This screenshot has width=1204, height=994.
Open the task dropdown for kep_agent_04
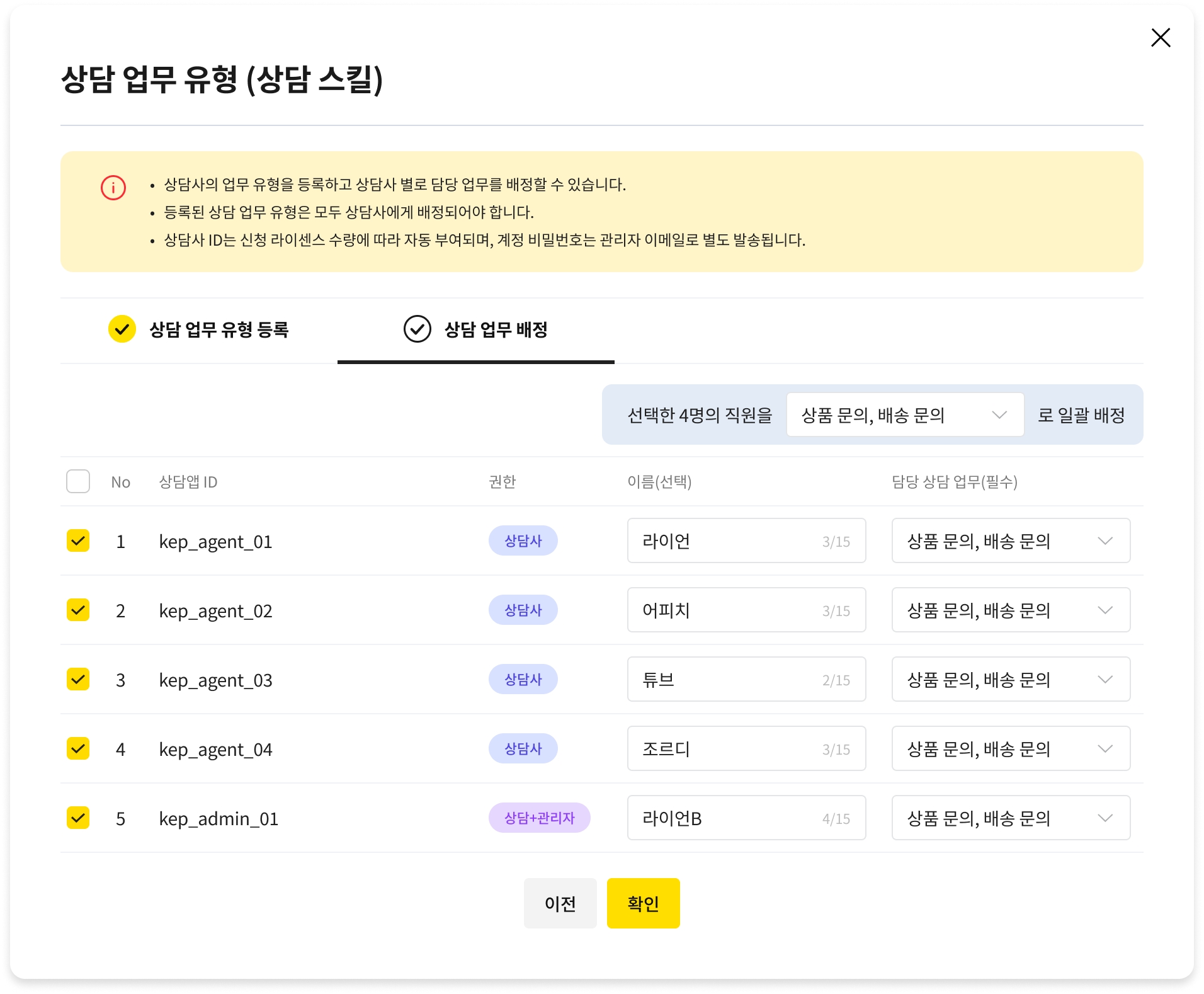click(1010, 749)
